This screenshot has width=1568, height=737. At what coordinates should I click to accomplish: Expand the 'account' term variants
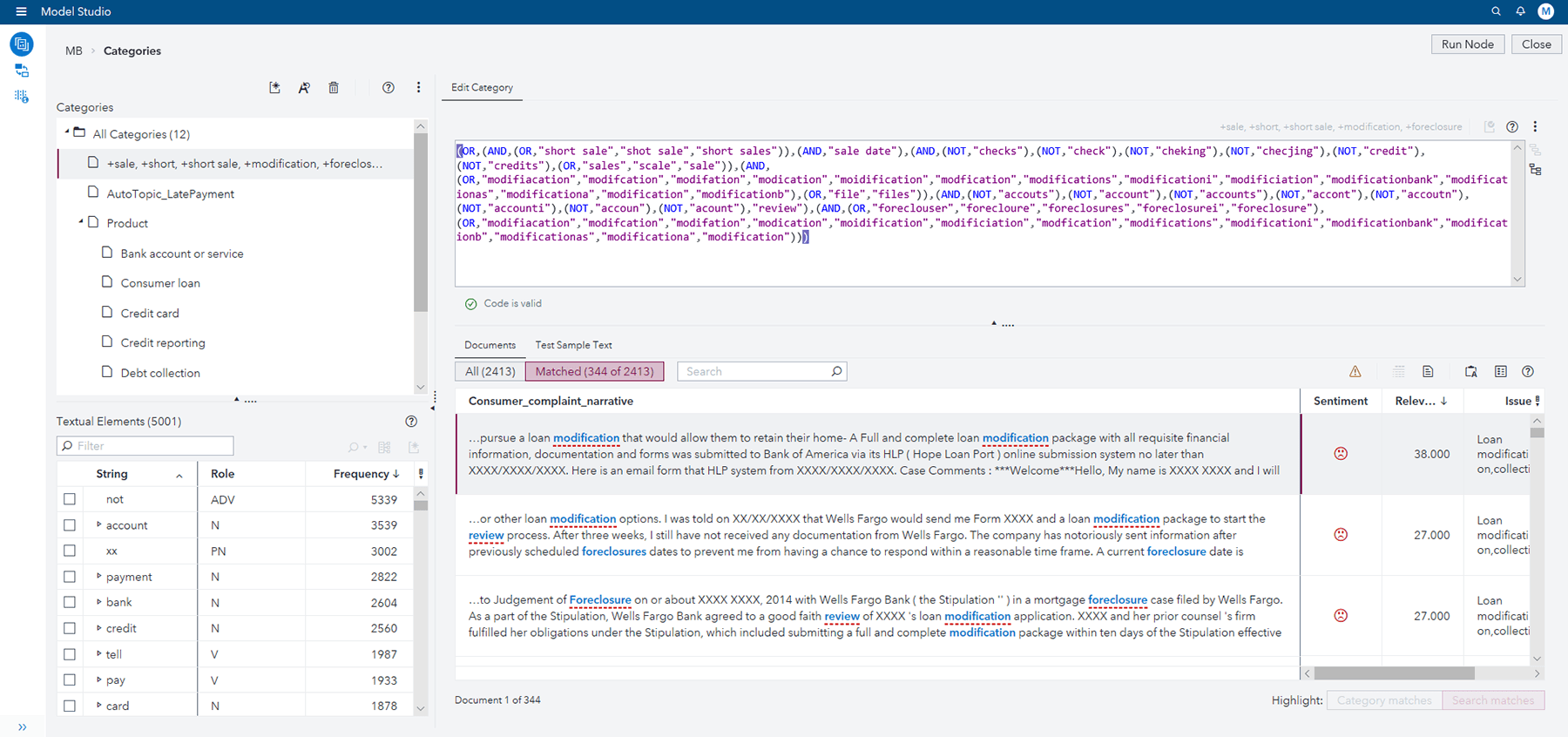pyautogui.click(x=98, y=524)
